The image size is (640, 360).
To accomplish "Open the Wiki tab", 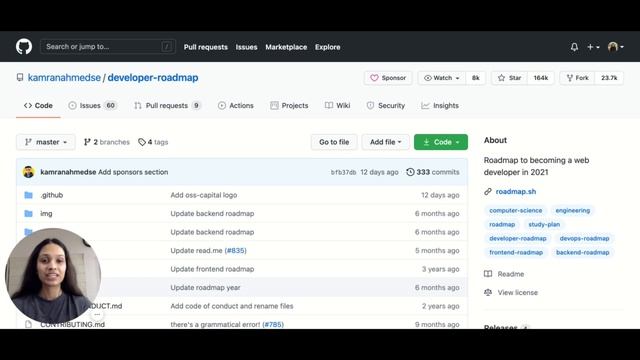I will pyautogui.click(x=338, y=105).
